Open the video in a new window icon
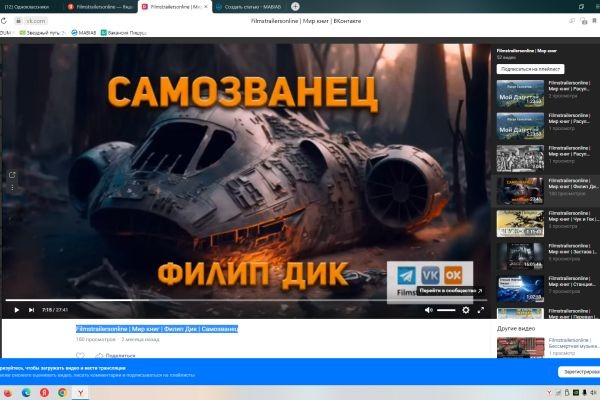 [x=12, y=175]
